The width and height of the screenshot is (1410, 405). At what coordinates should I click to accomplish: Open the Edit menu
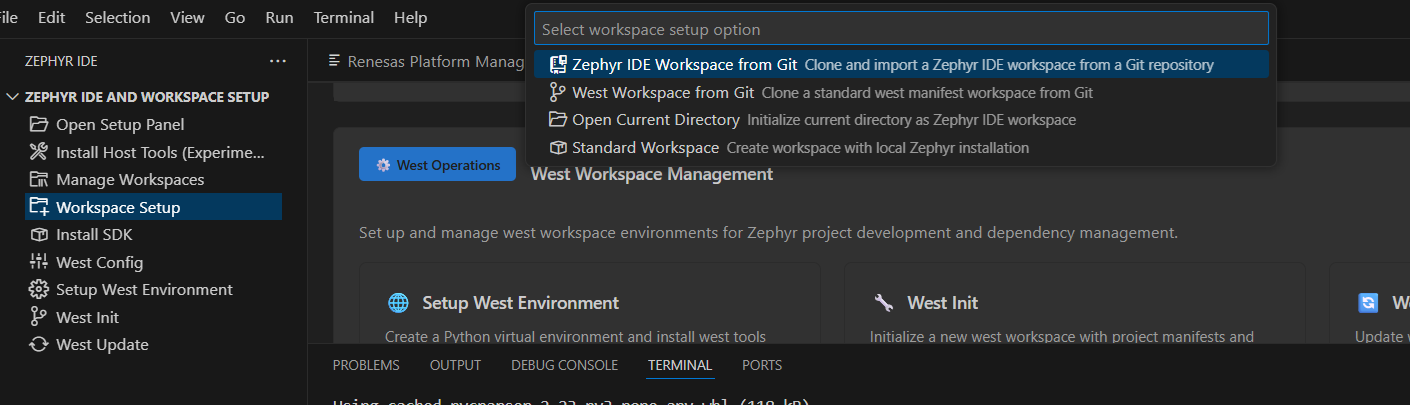click(x=51, y=18)
